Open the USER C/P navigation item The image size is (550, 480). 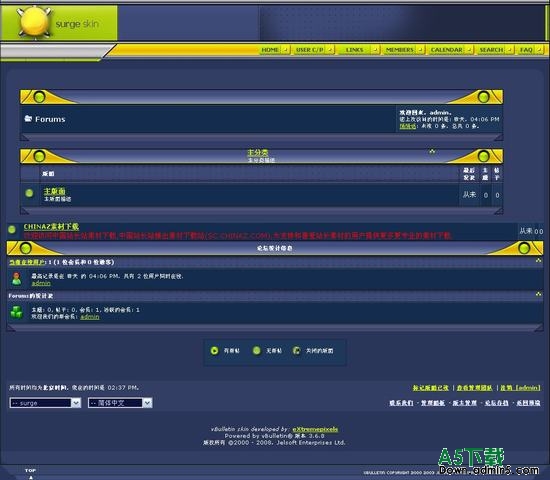(x=309, y=50)
